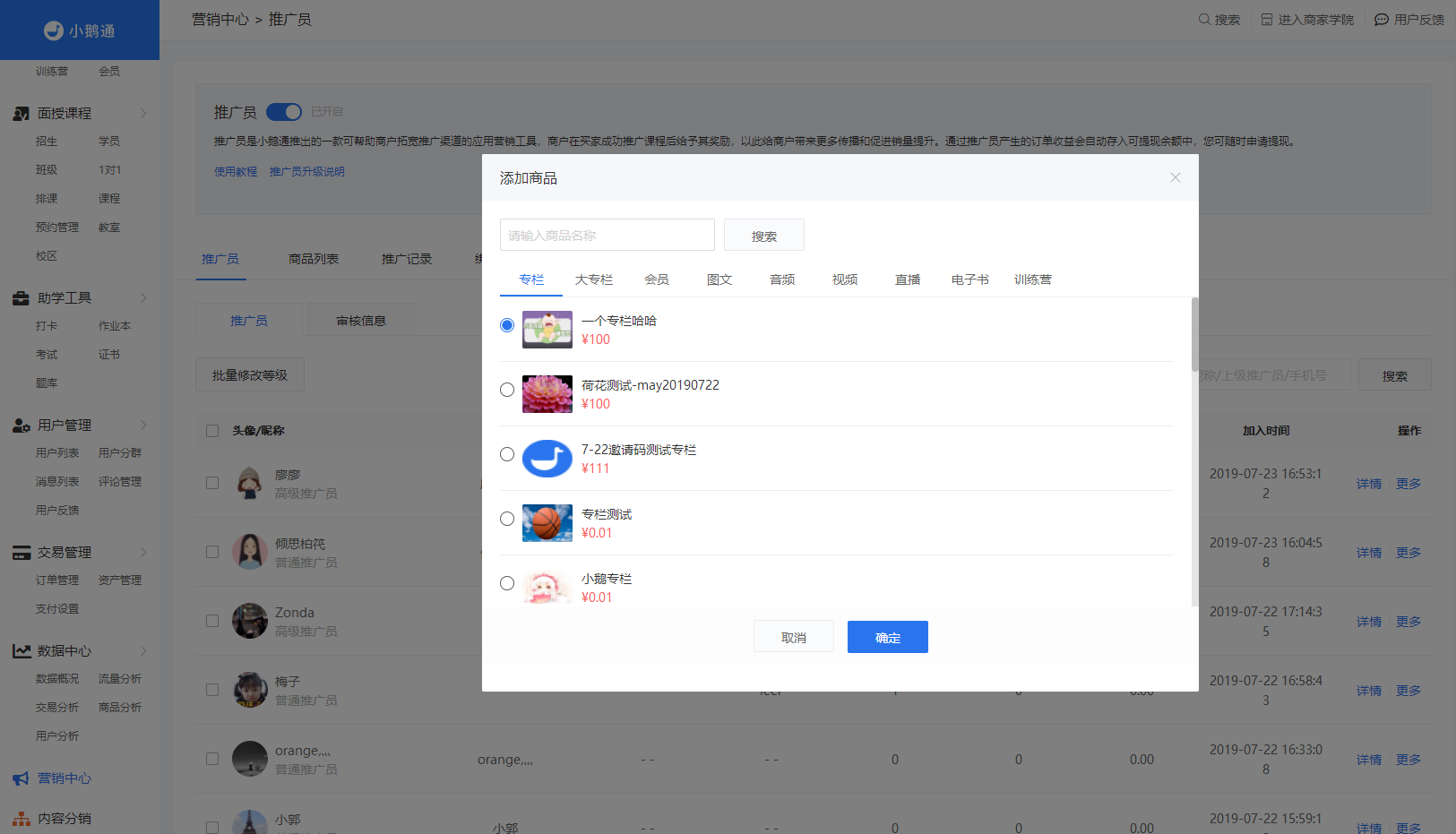Expand the 数据中心 chevron arrow
The width and height of the screenshot is (1456, 834).
pyautogui.click(x=143, y=651)
